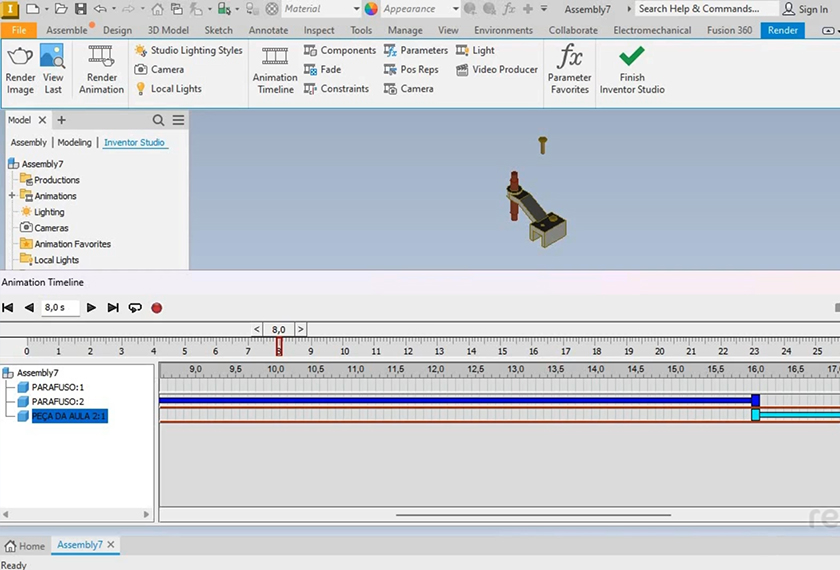The width and height of the screenshot is (840, 570).
Task: Expand the Animations folder node
Action: pyautogui.click(x=12, y=196)
